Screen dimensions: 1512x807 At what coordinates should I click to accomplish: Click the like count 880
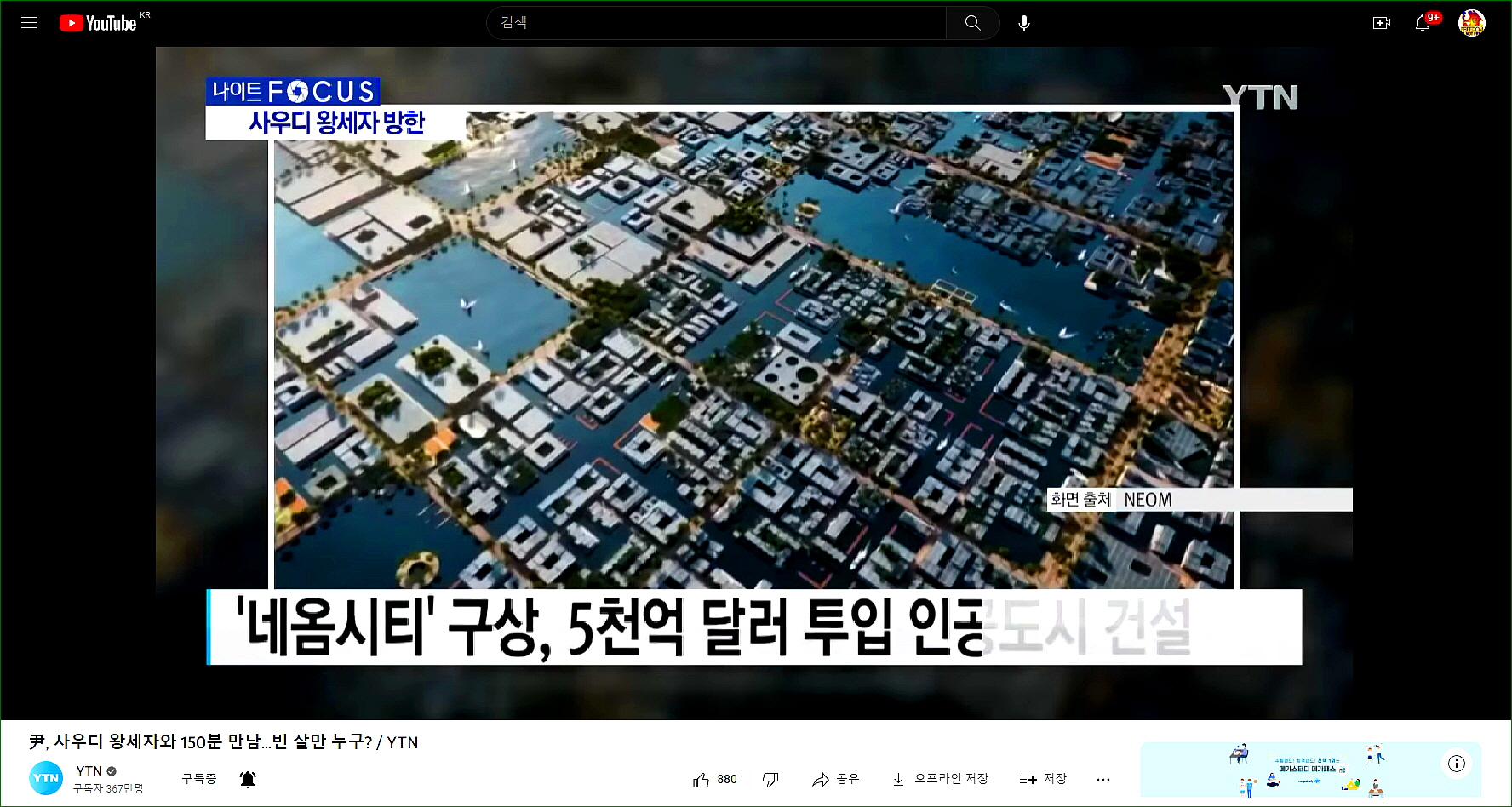coord(727,780)
